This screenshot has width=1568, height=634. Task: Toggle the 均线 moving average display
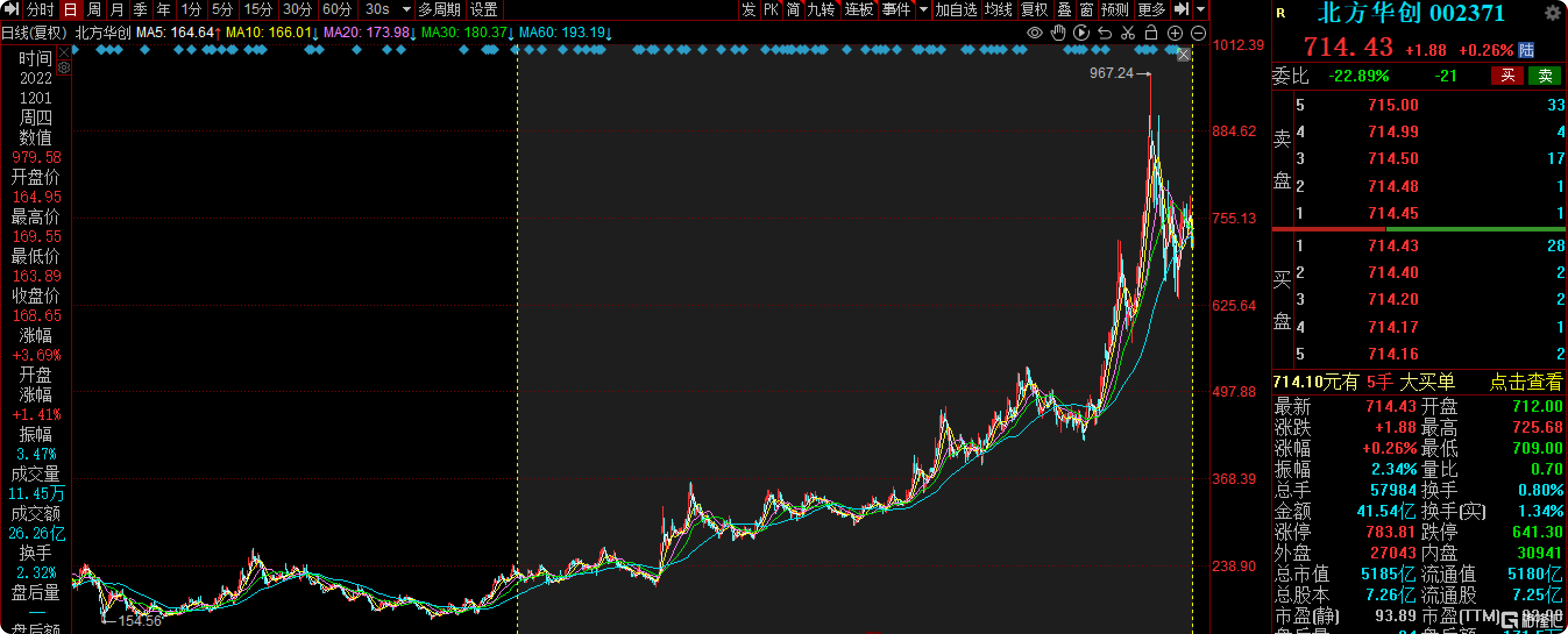[x=998, y=9]
